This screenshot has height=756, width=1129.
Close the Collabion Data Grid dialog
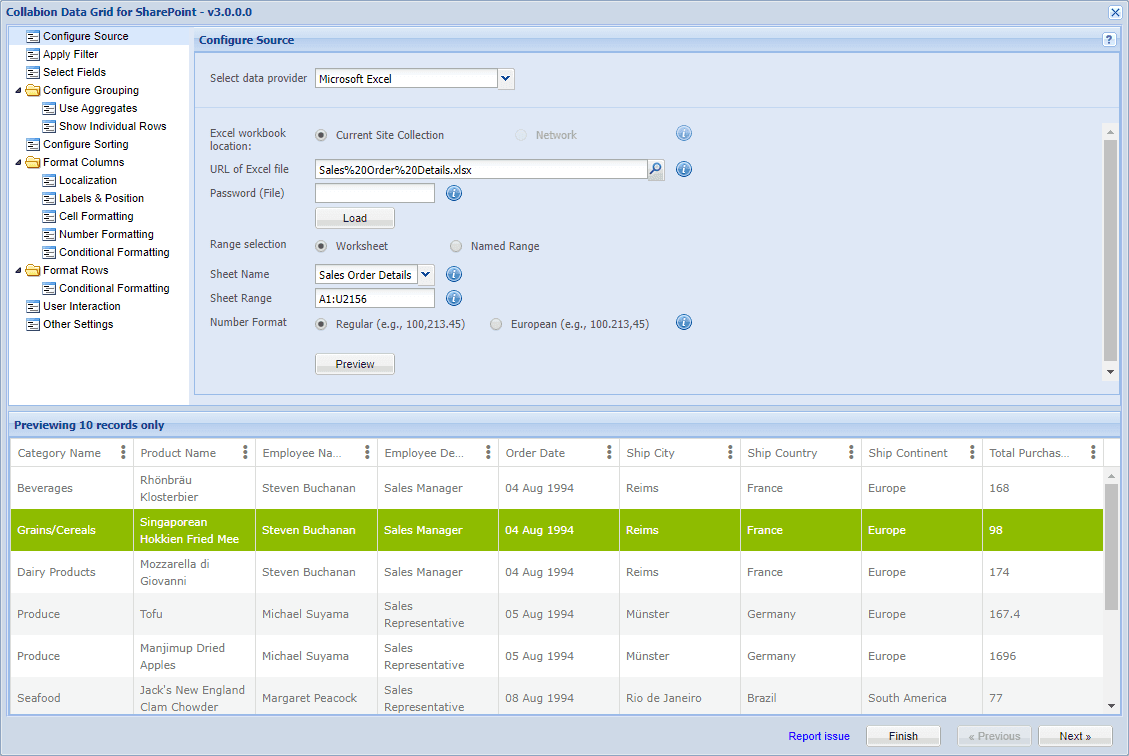1115,12
